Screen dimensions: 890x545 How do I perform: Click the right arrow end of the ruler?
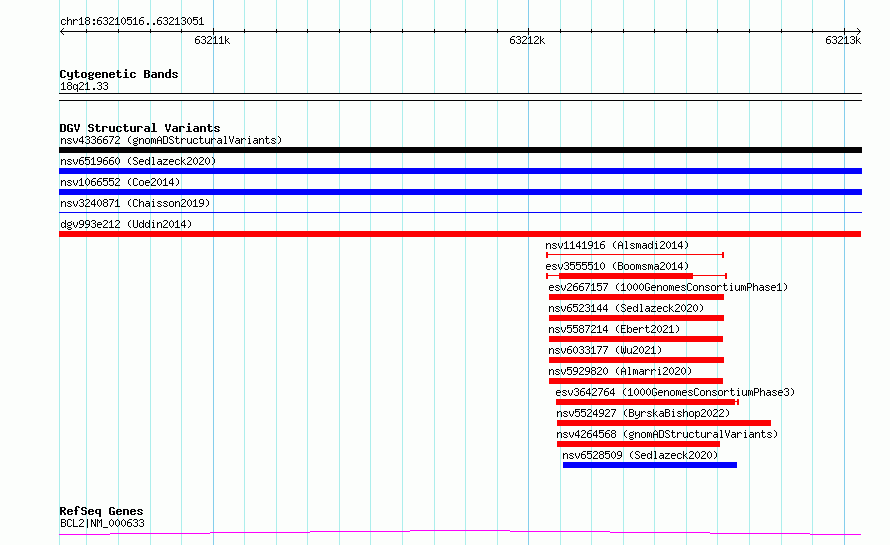click(x=858, y=31)
